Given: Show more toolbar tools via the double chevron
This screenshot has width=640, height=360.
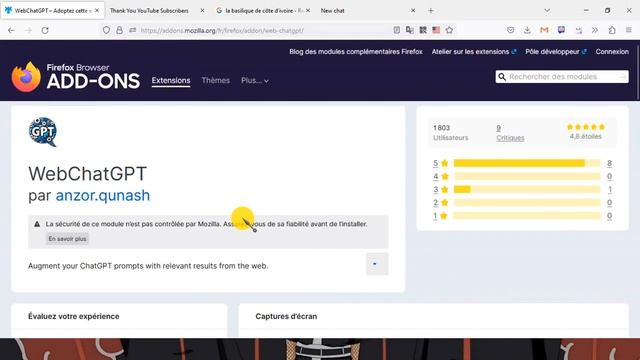Looking at the screenshot, I should [x=595, y=30].
